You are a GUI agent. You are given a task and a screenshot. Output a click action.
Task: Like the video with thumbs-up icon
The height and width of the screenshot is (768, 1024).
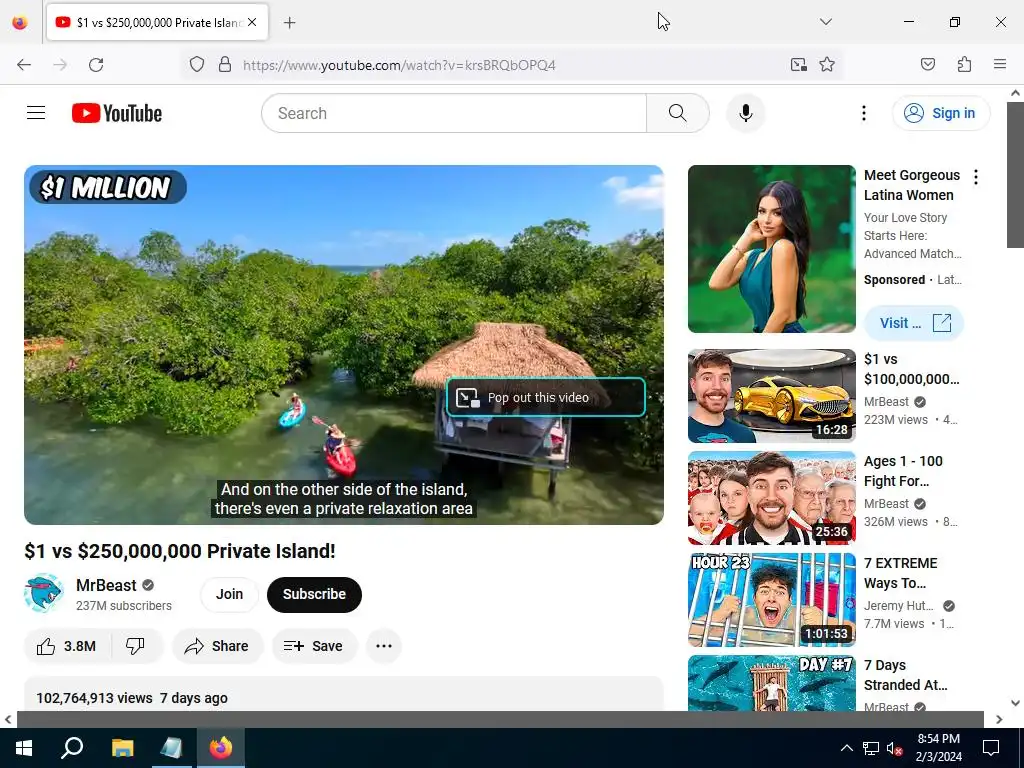click(x=67, y=646)
